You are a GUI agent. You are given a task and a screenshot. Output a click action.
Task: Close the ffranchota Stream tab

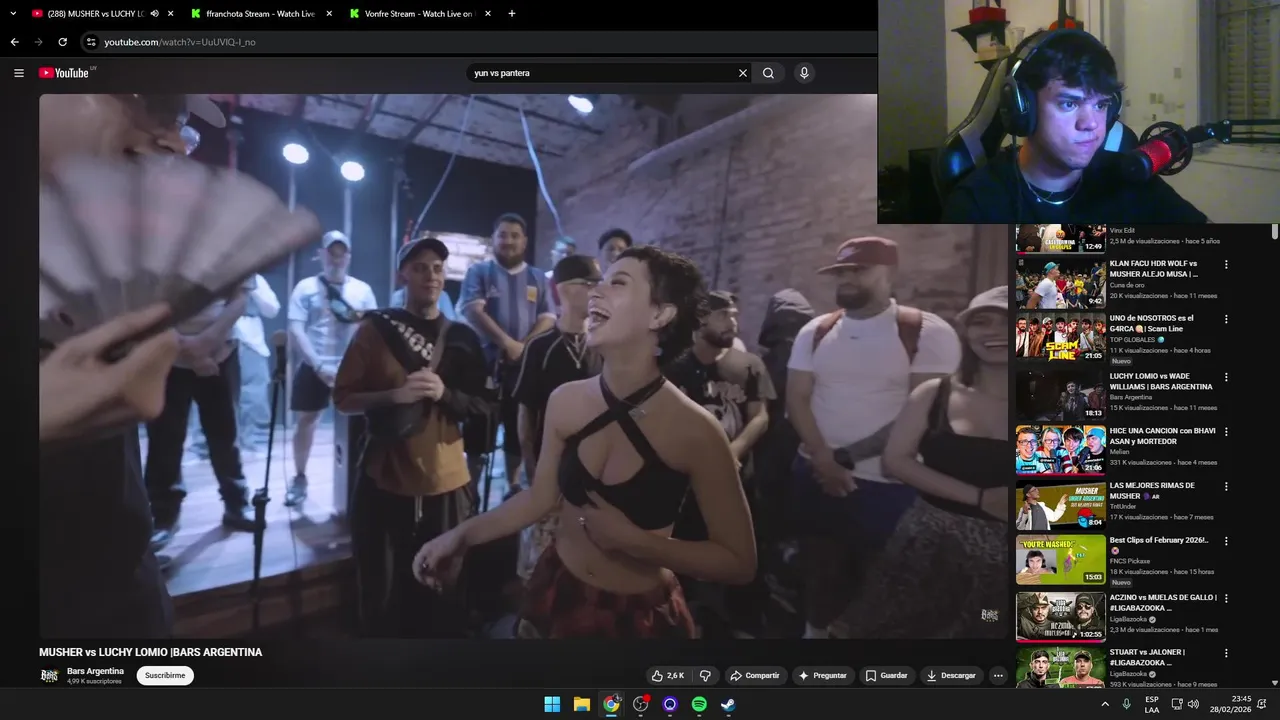(x=329, y=14)
